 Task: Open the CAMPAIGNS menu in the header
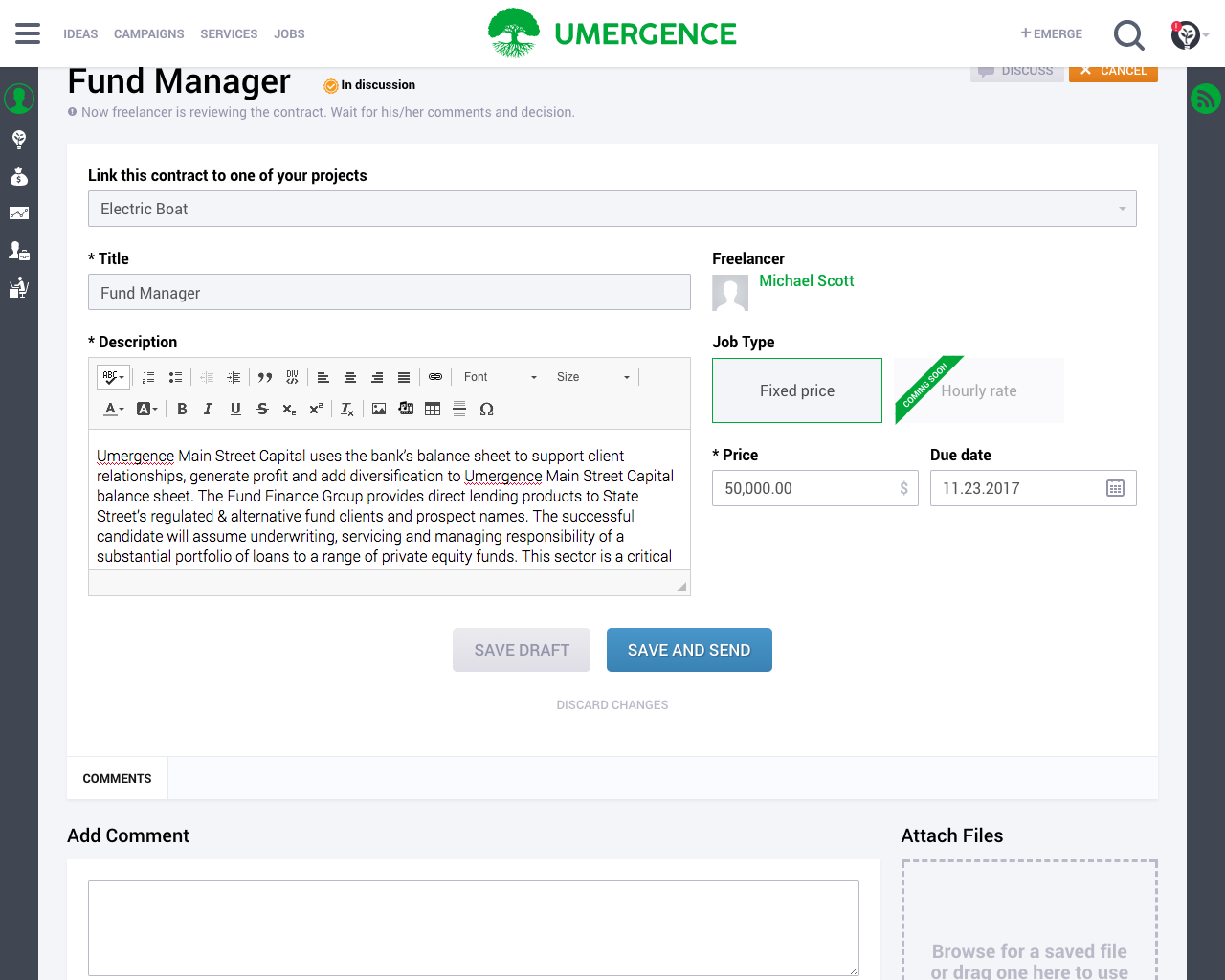[x=148, y=33]
